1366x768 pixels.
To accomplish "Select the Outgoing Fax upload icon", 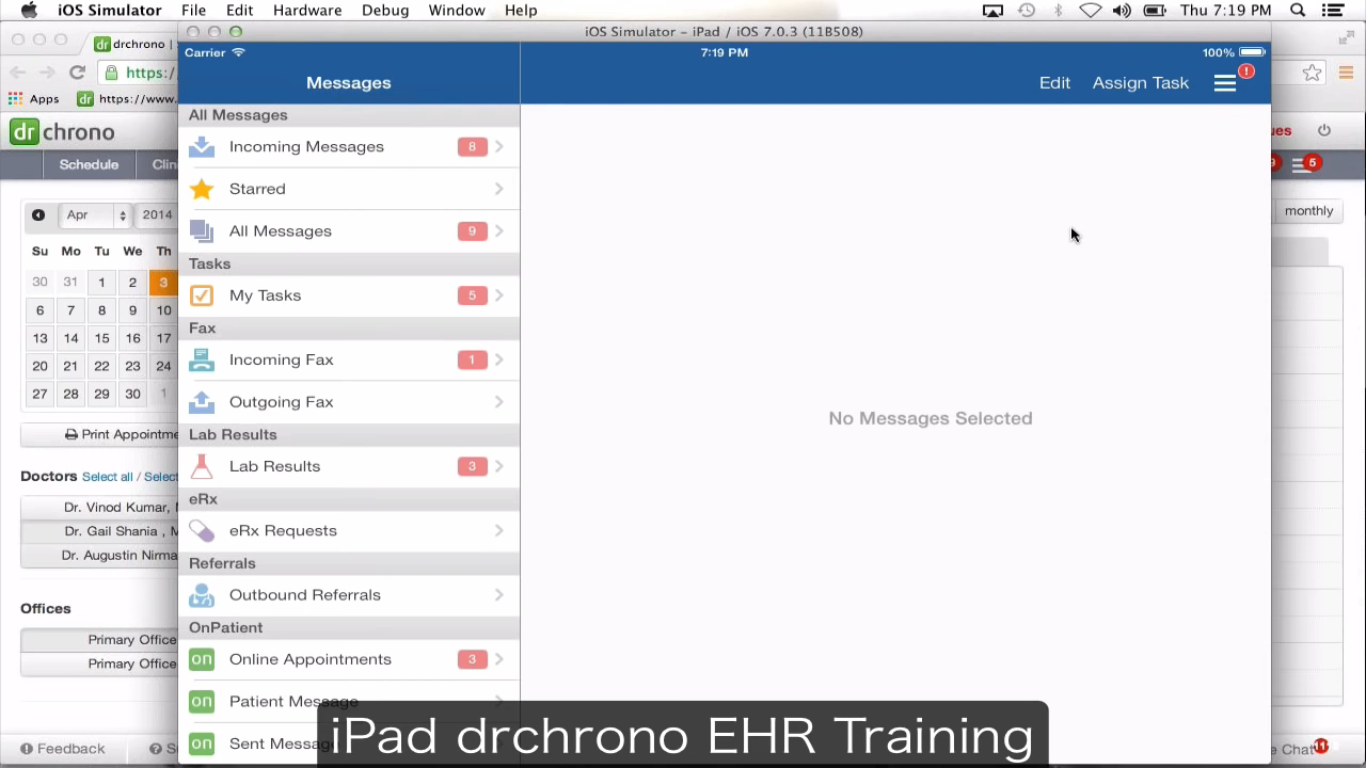I will pos(202,402).
